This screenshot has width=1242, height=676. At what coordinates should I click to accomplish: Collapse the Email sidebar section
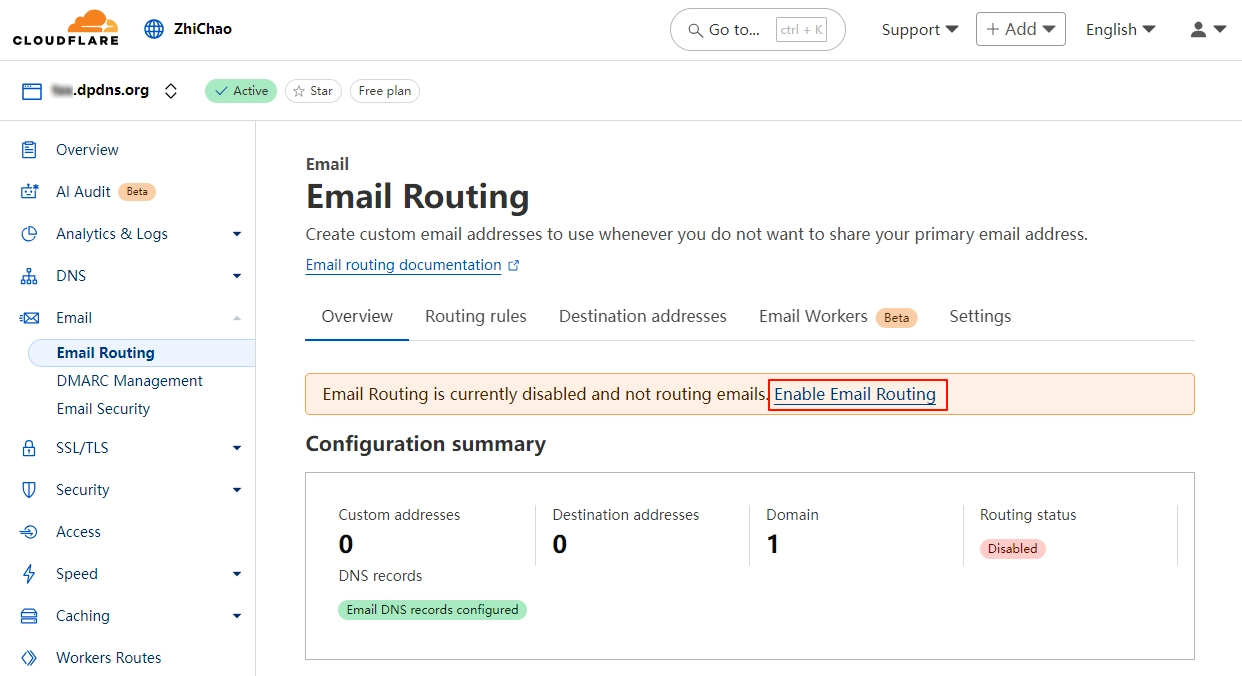tap(237, 318)
